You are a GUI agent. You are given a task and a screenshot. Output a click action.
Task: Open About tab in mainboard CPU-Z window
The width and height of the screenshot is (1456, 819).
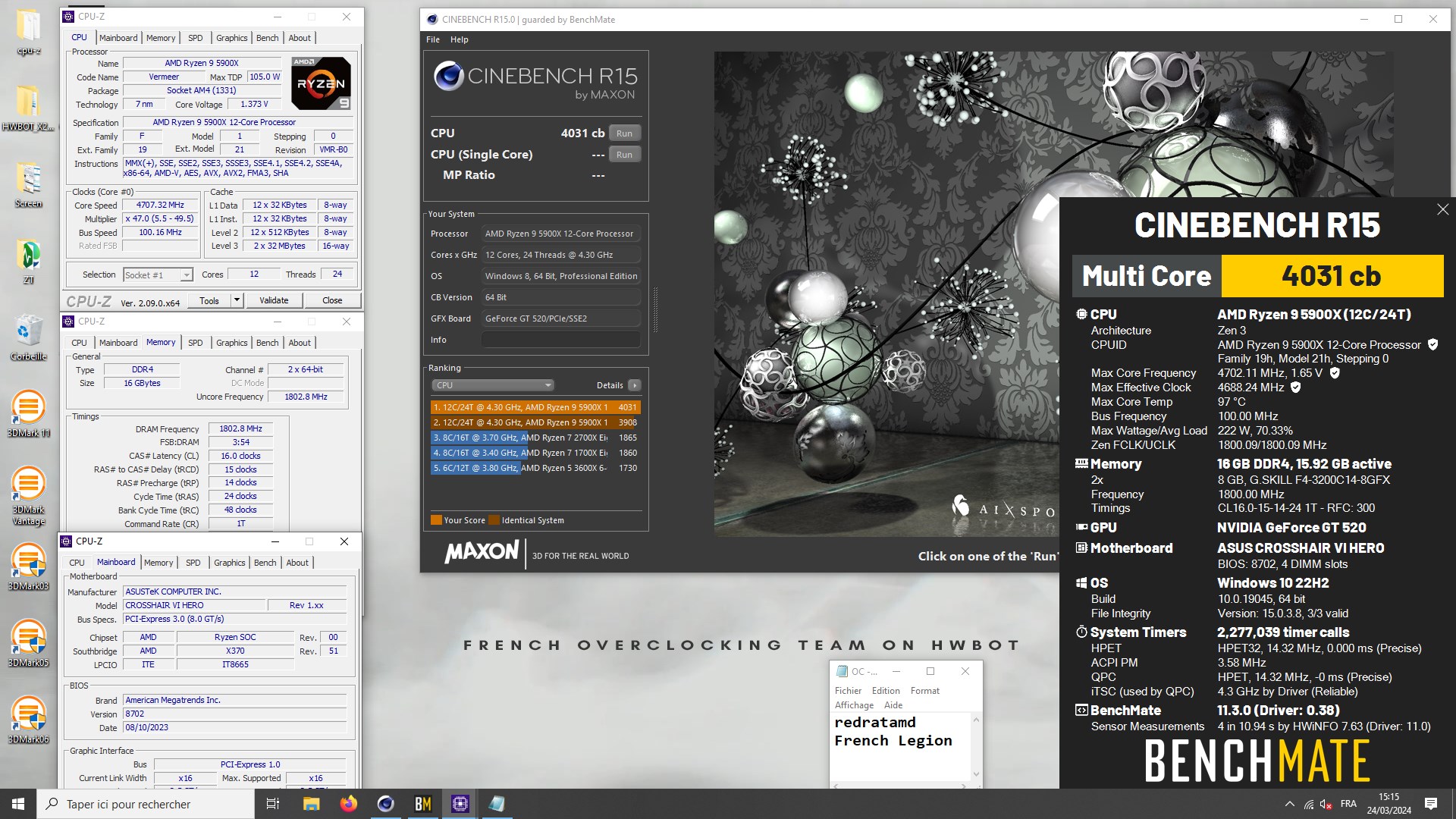click(x=297, y=563)
